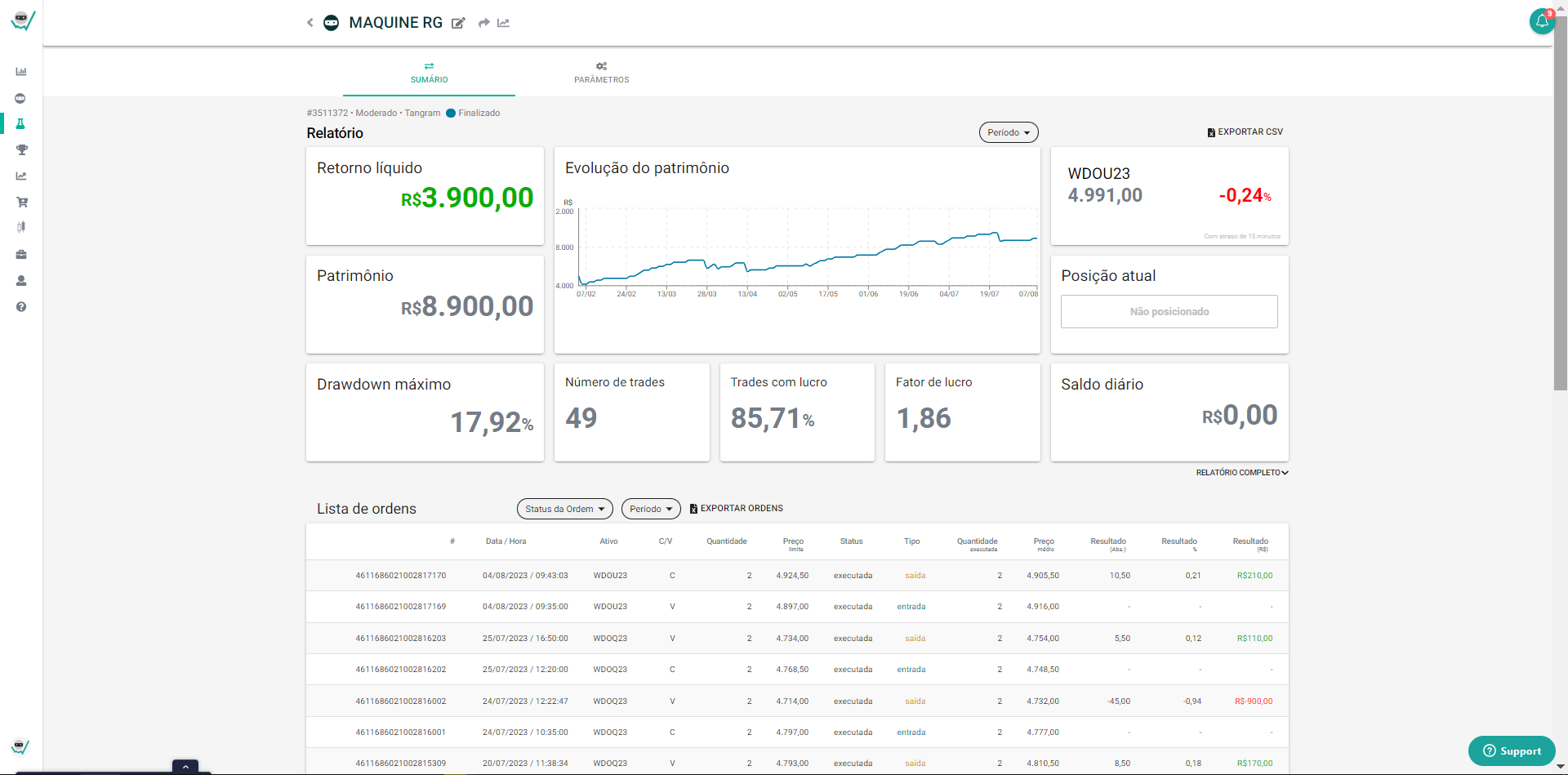This screenshot has height=775, width=1568.
Task: Click the date 24/07/2023 / 12:22:47
Action: [525, 702]
